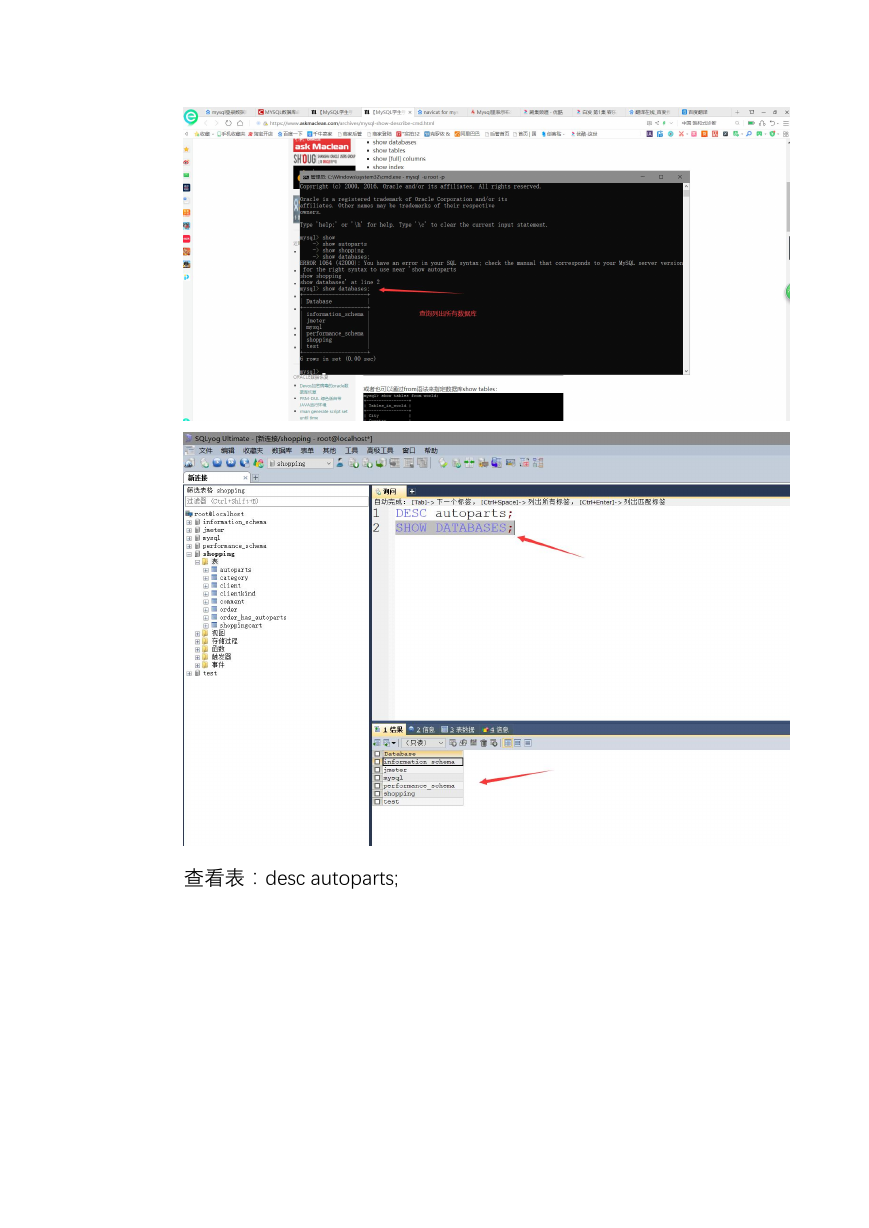Click the filter tables input field

(277, 500)
